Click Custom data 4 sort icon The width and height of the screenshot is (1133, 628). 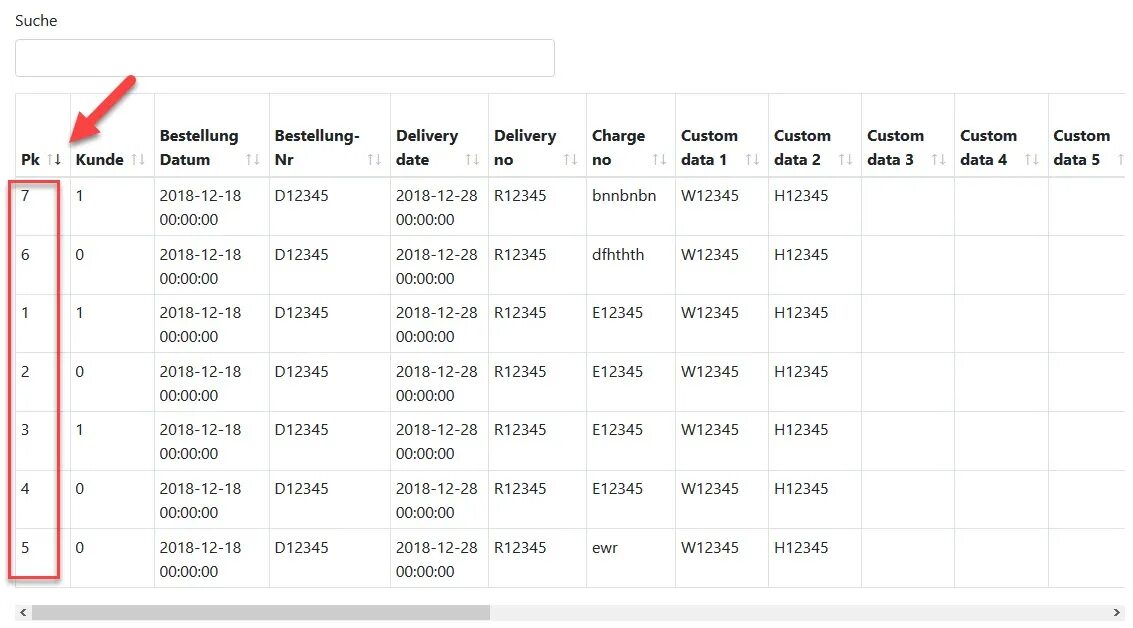[1031, 160]
